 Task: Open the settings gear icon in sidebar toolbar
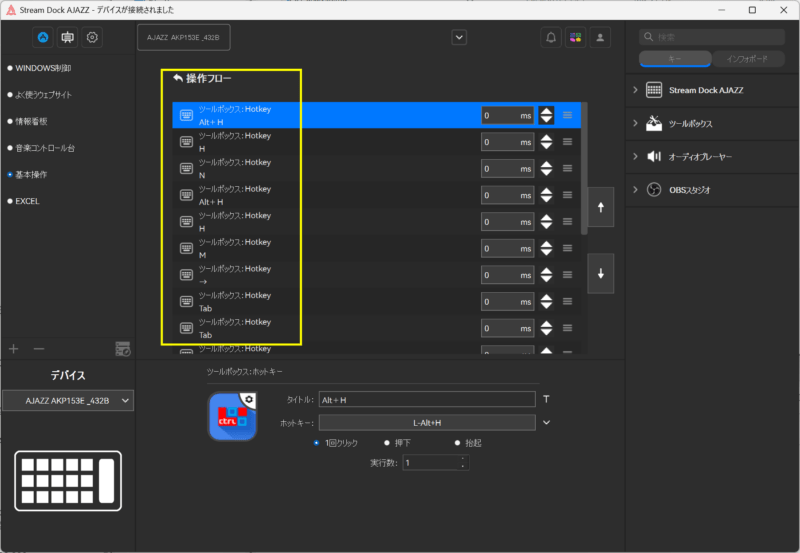[92, 37]
